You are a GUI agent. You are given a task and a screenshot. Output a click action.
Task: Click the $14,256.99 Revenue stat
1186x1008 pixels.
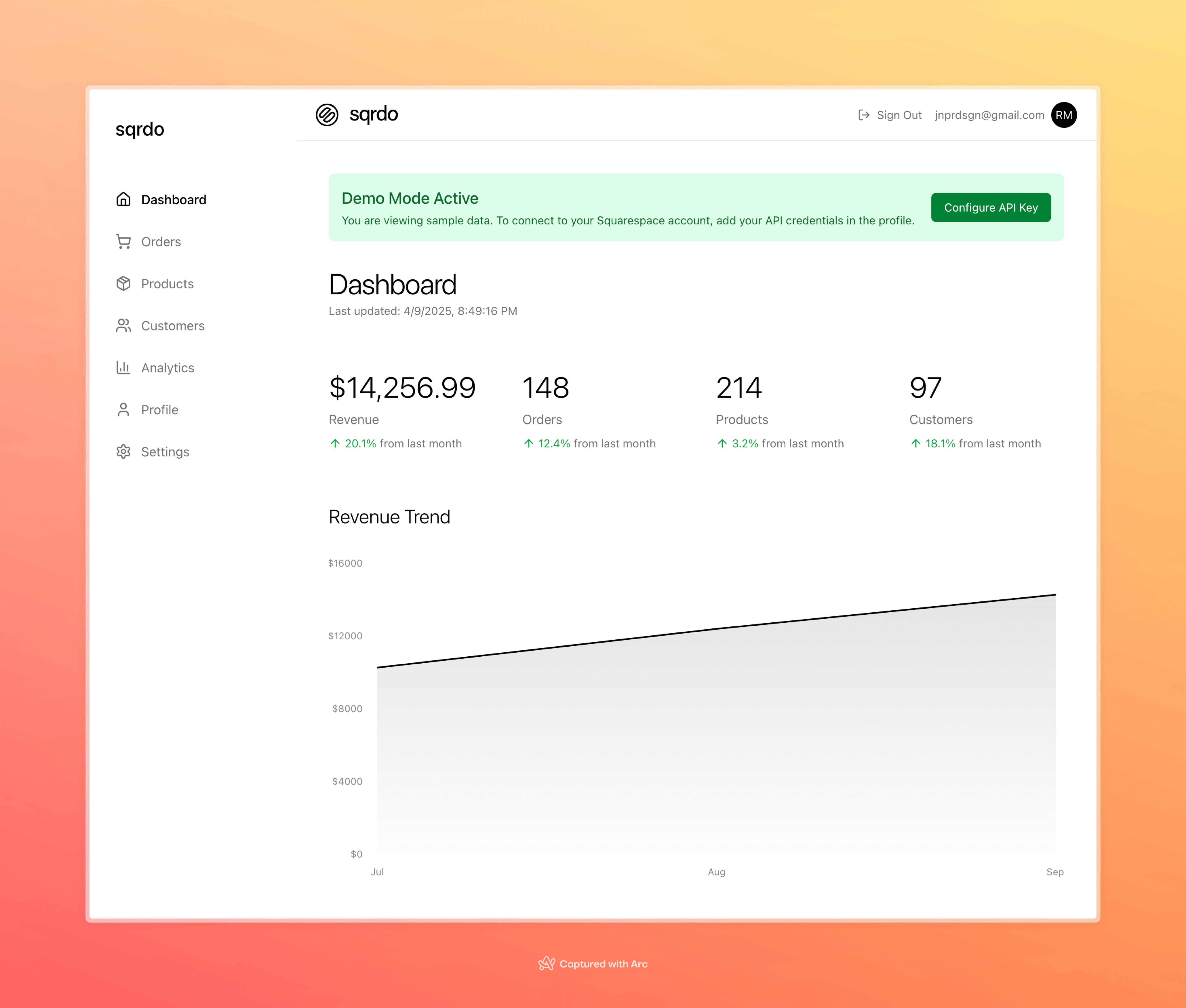pyautogui.click(x=402, y=387)
